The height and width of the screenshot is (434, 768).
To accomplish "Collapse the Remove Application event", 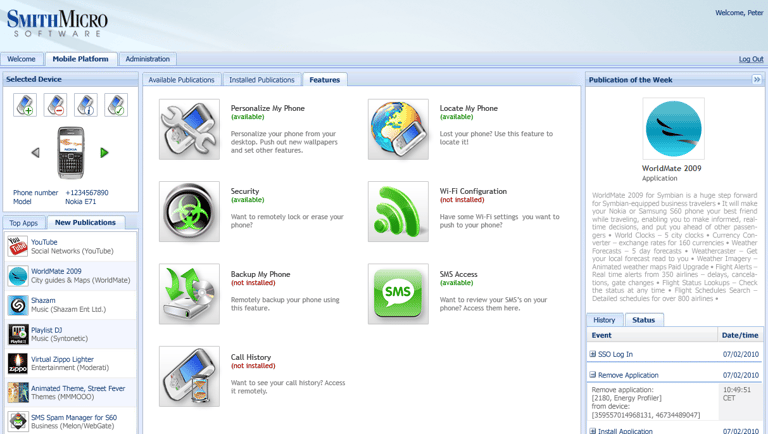I will click(593, 375).
